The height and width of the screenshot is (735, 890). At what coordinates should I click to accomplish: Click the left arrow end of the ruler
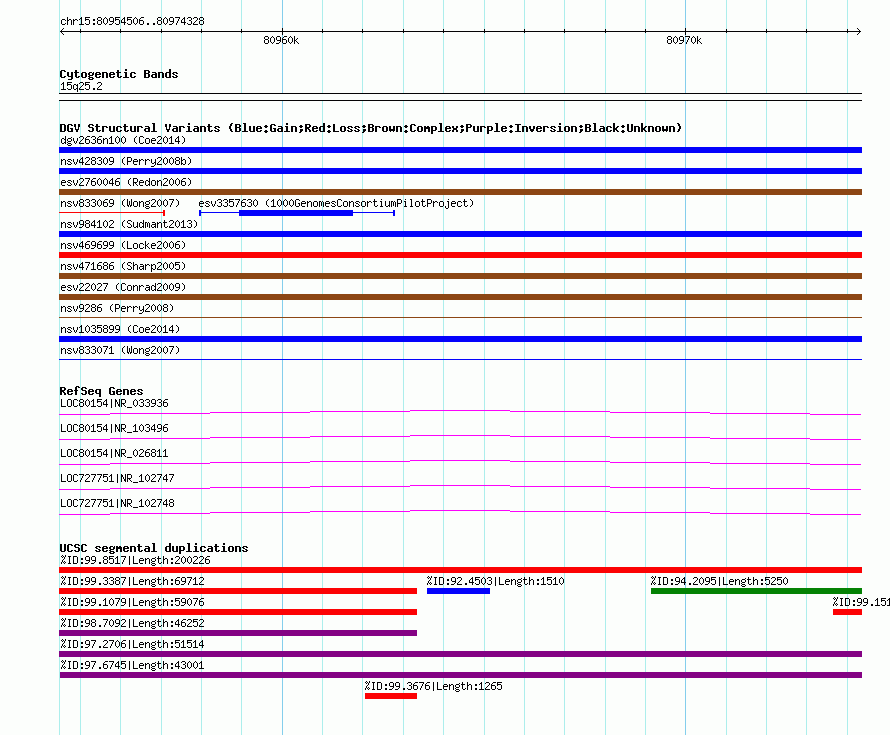(x=62, y=31)
